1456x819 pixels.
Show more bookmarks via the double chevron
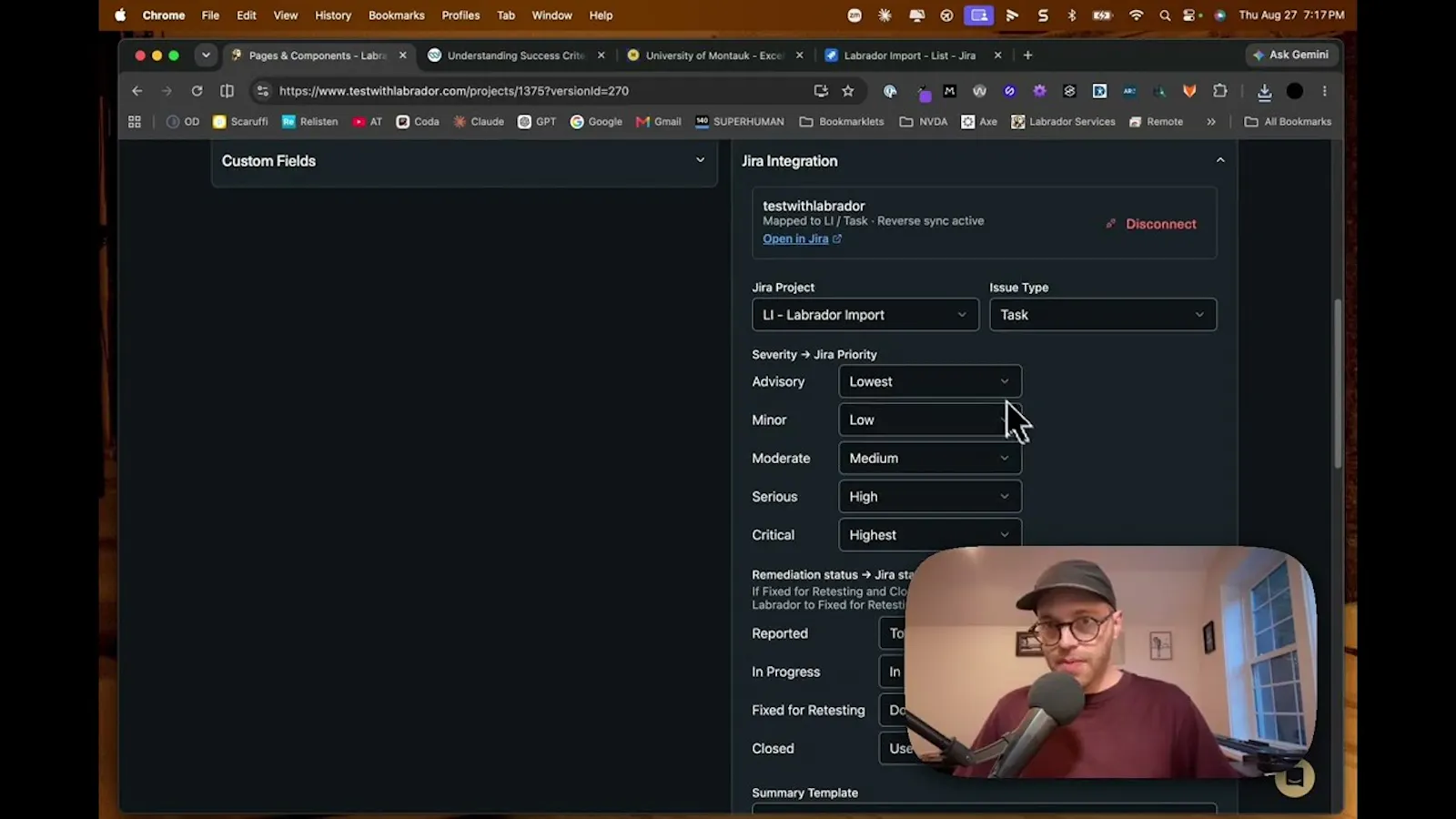point(1211,121)
